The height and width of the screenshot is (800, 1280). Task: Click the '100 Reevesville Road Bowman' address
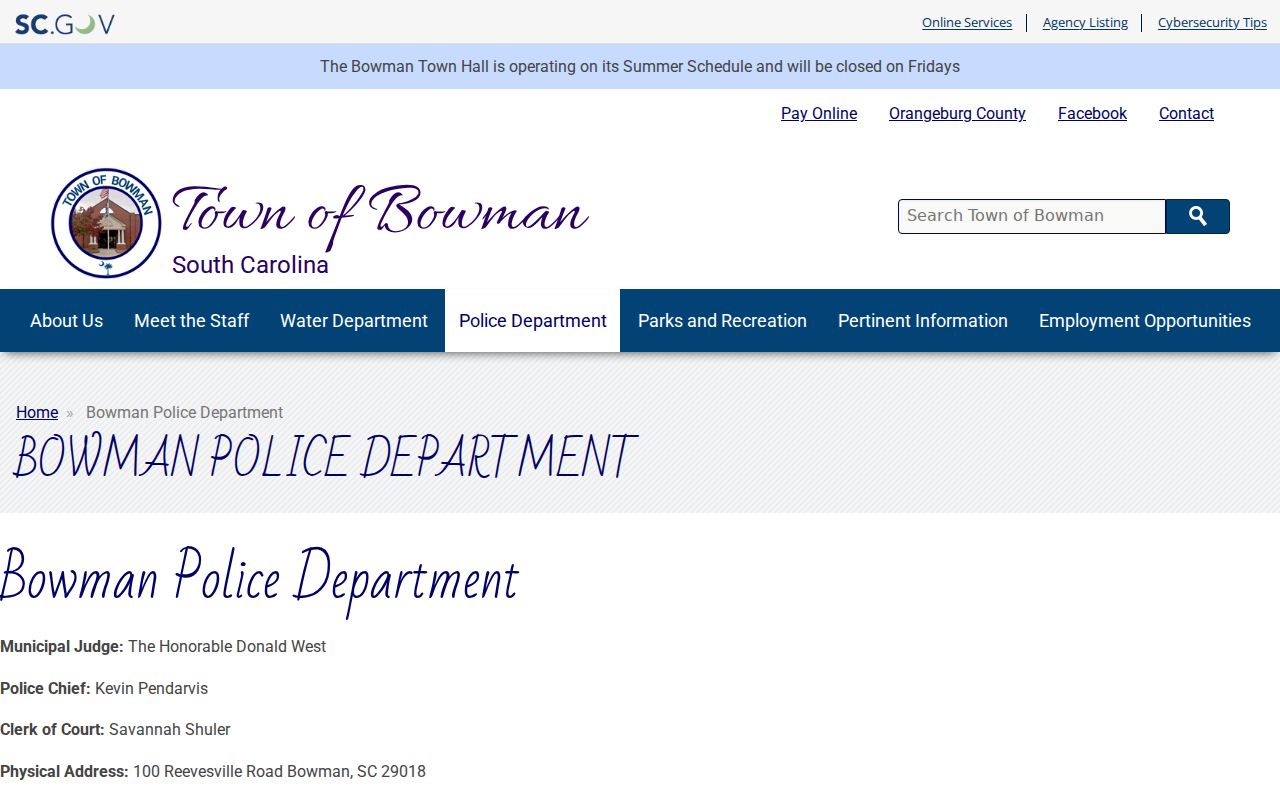pyautogui.click(x=279, y=772)
